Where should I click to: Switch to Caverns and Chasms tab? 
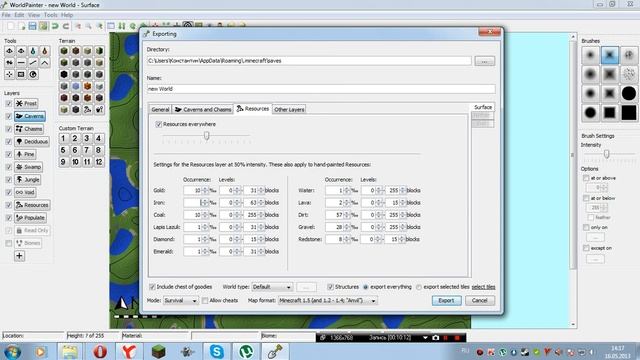pyautogui.click(x=203, y=109)
